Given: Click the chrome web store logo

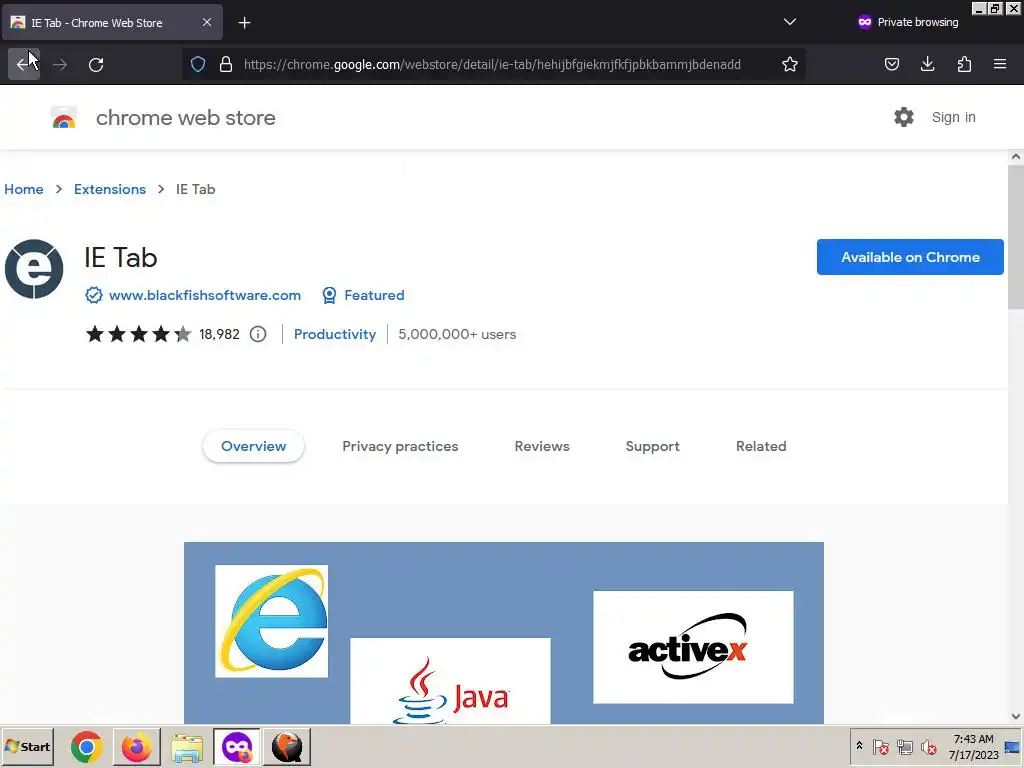Looking at the screenshot, I should coord(64,118).
